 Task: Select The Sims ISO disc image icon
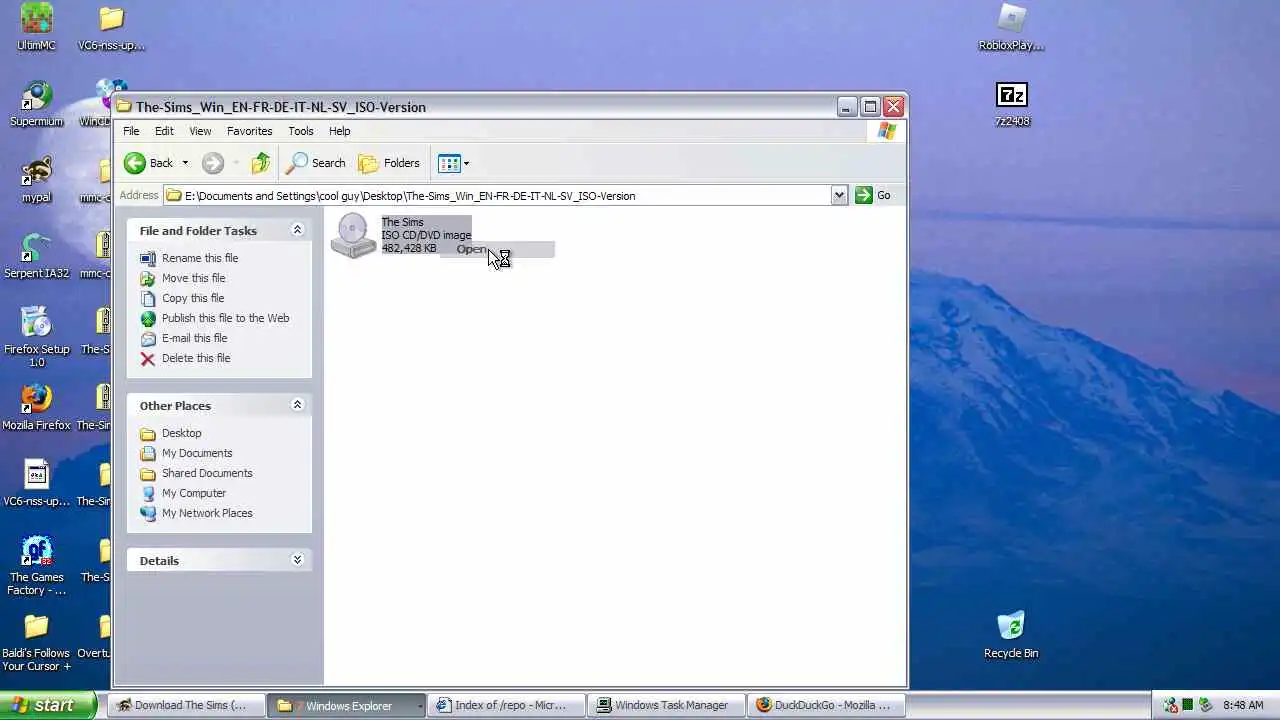click(353, 235)
